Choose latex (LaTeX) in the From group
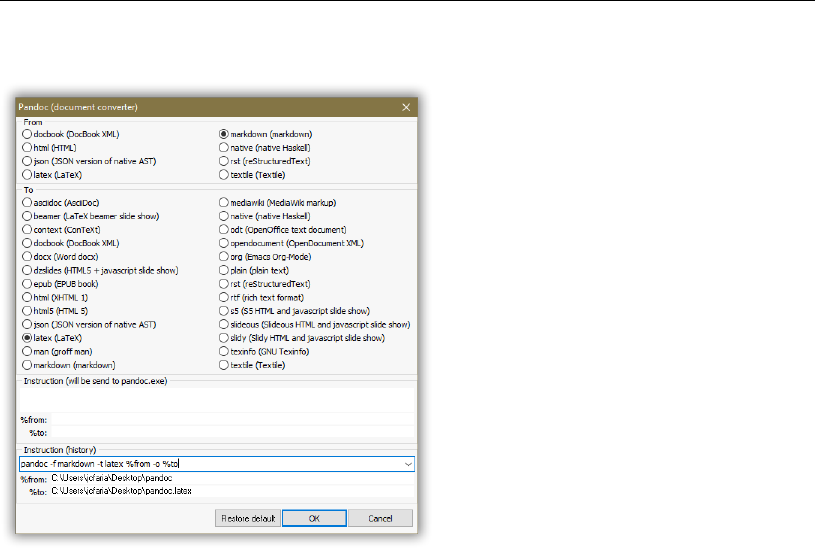 [52, 175]
